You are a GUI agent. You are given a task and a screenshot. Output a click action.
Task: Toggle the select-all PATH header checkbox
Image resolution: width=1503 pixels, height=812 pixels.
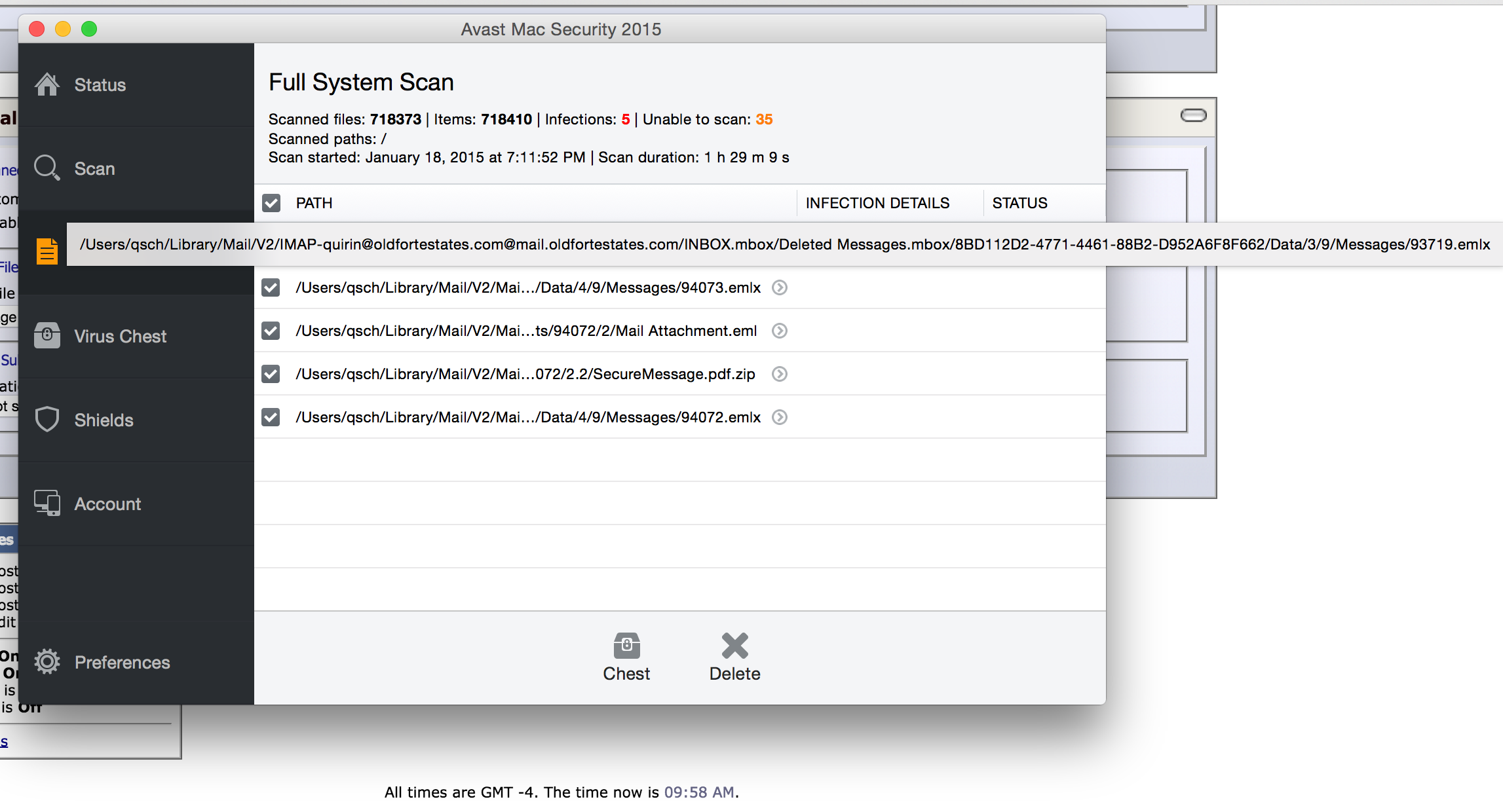271,203
